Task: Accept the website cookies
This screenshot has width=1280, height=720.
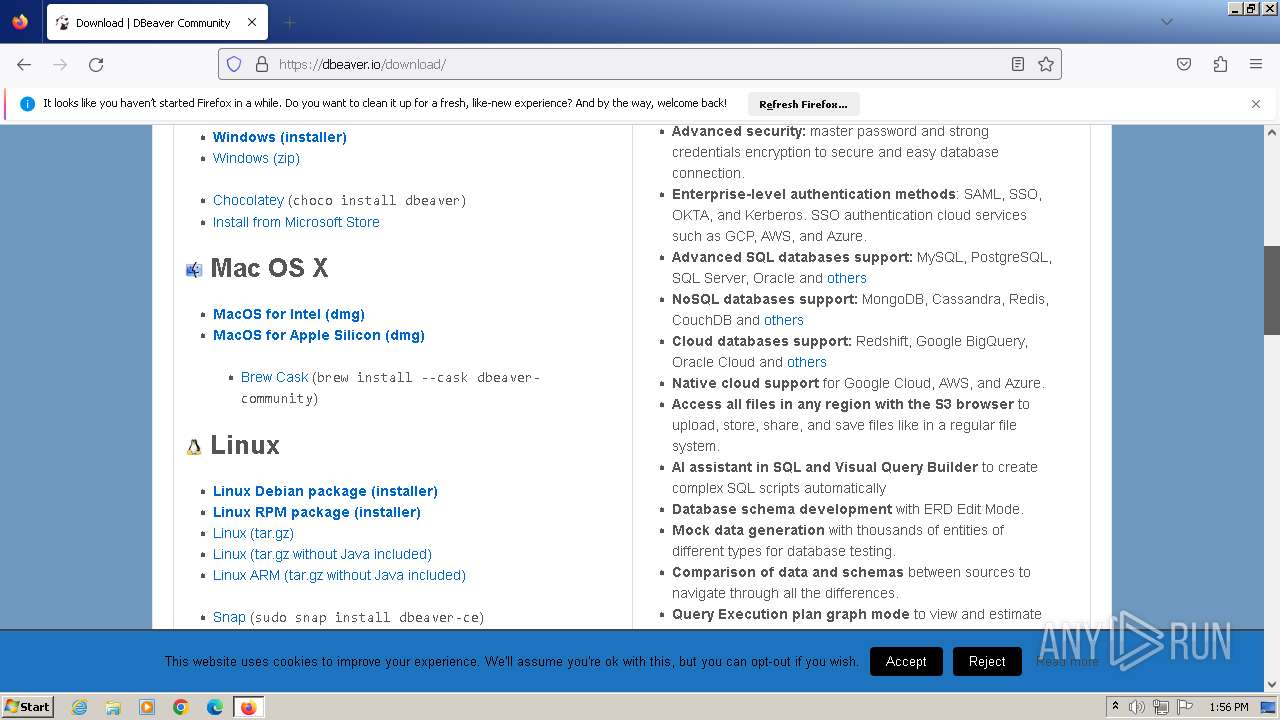Action: tap(906, 661)
